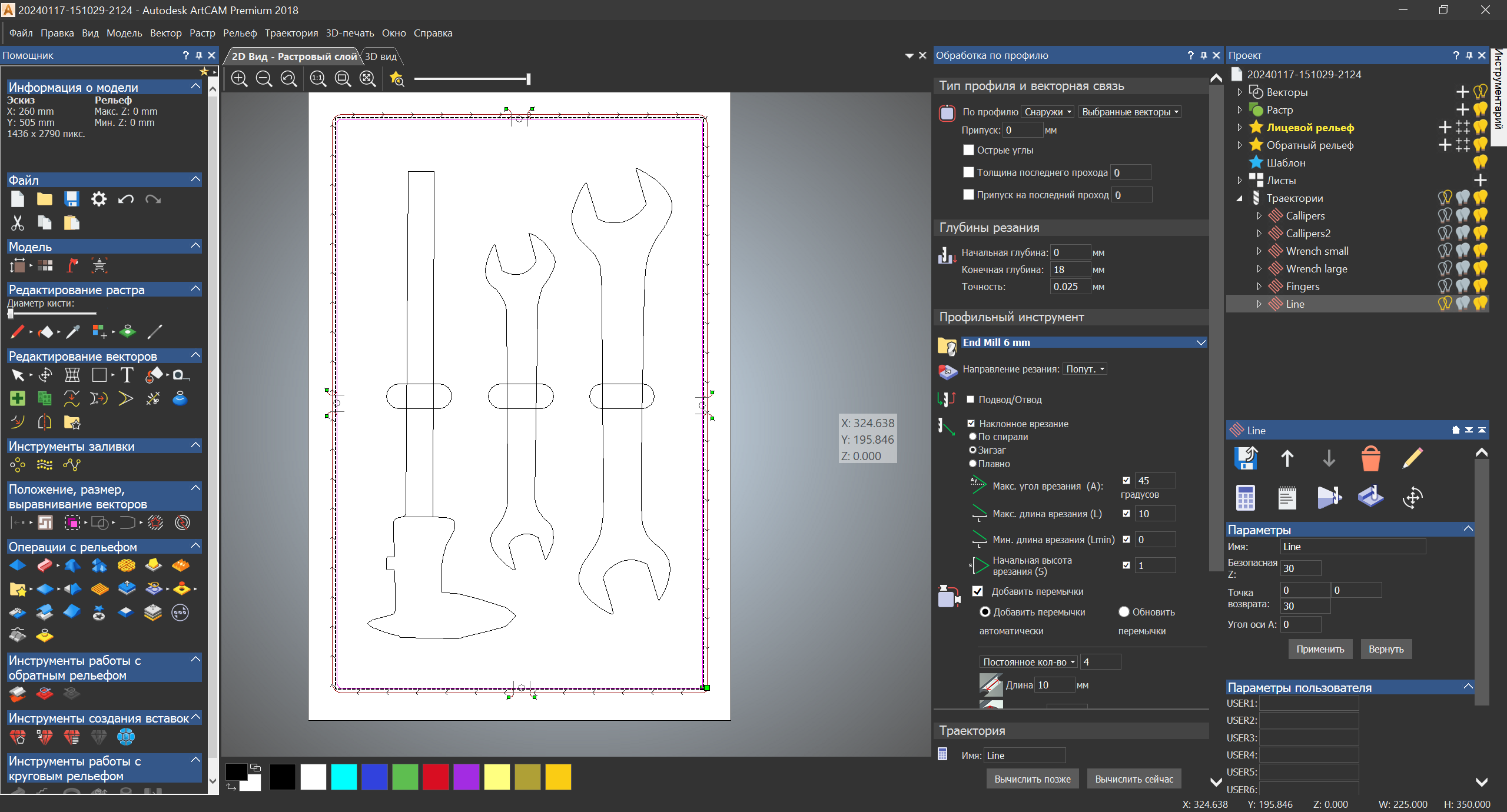
Task: Click the undo arrow icon
Action: pyautogui.click(x=125, y=199)
